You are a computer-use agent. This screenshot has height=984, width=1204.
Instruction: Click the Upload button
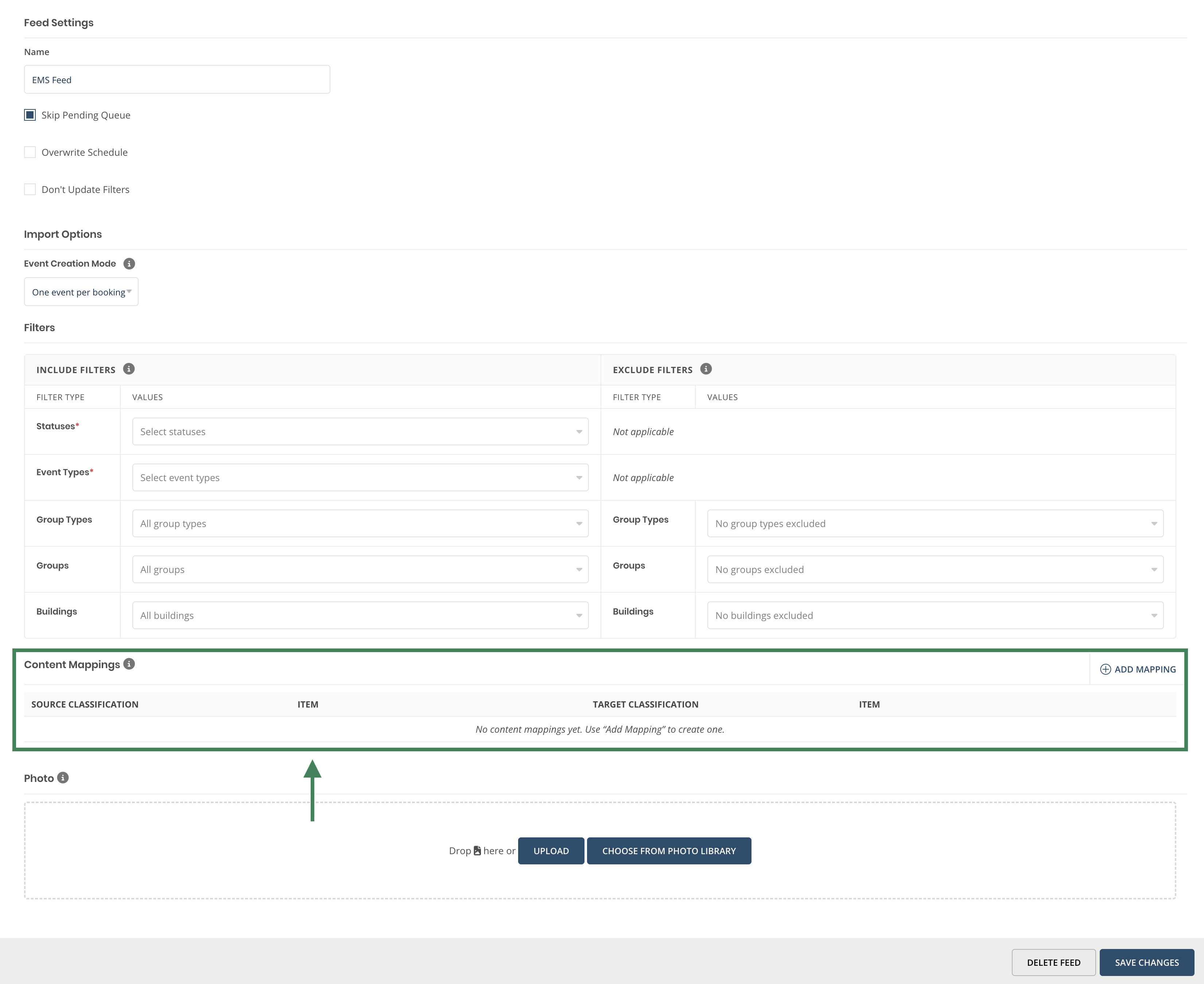[x=551, y=851]
